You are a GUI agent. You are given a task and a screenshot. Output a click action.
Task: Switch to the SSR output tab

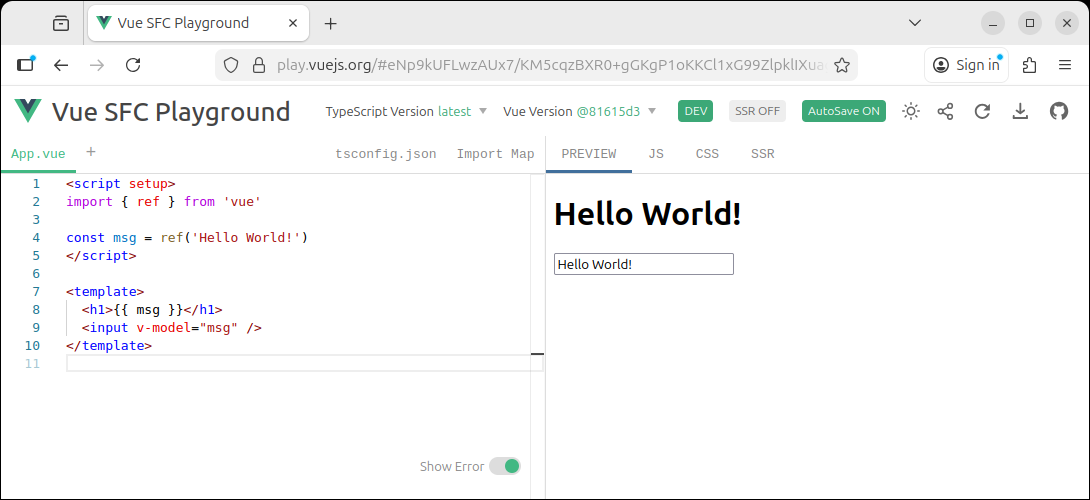click(x=763, y=154)
